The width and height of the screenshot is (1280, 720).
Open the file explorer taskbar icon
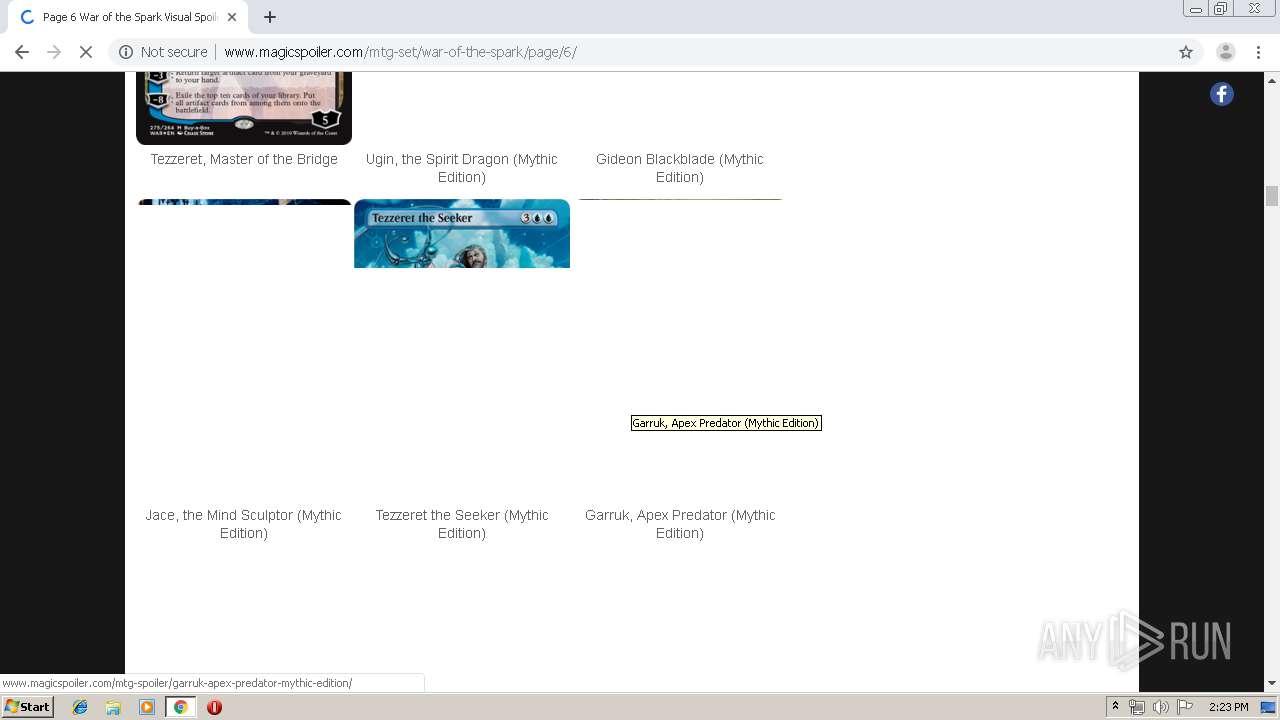(113, 707)
